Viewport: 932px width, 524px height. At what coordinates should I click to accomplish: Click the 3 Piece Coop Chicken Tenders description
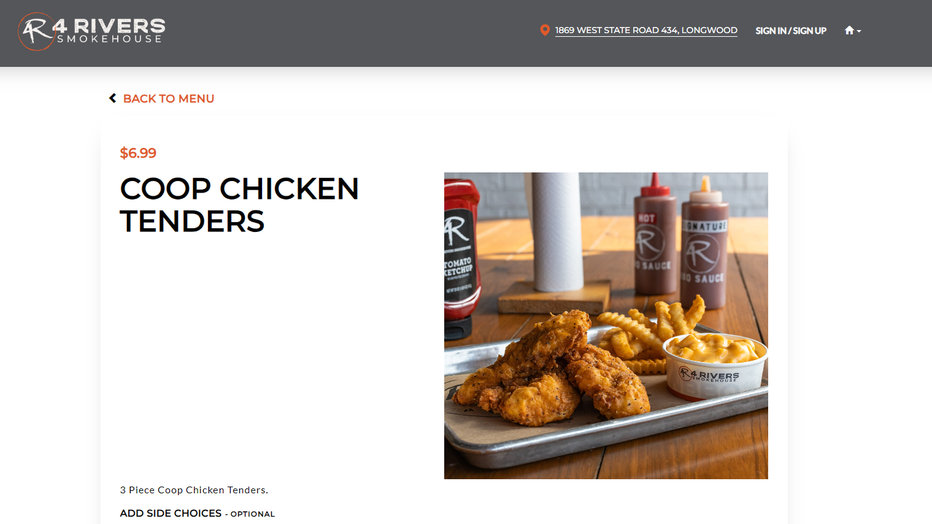point(194,490)
